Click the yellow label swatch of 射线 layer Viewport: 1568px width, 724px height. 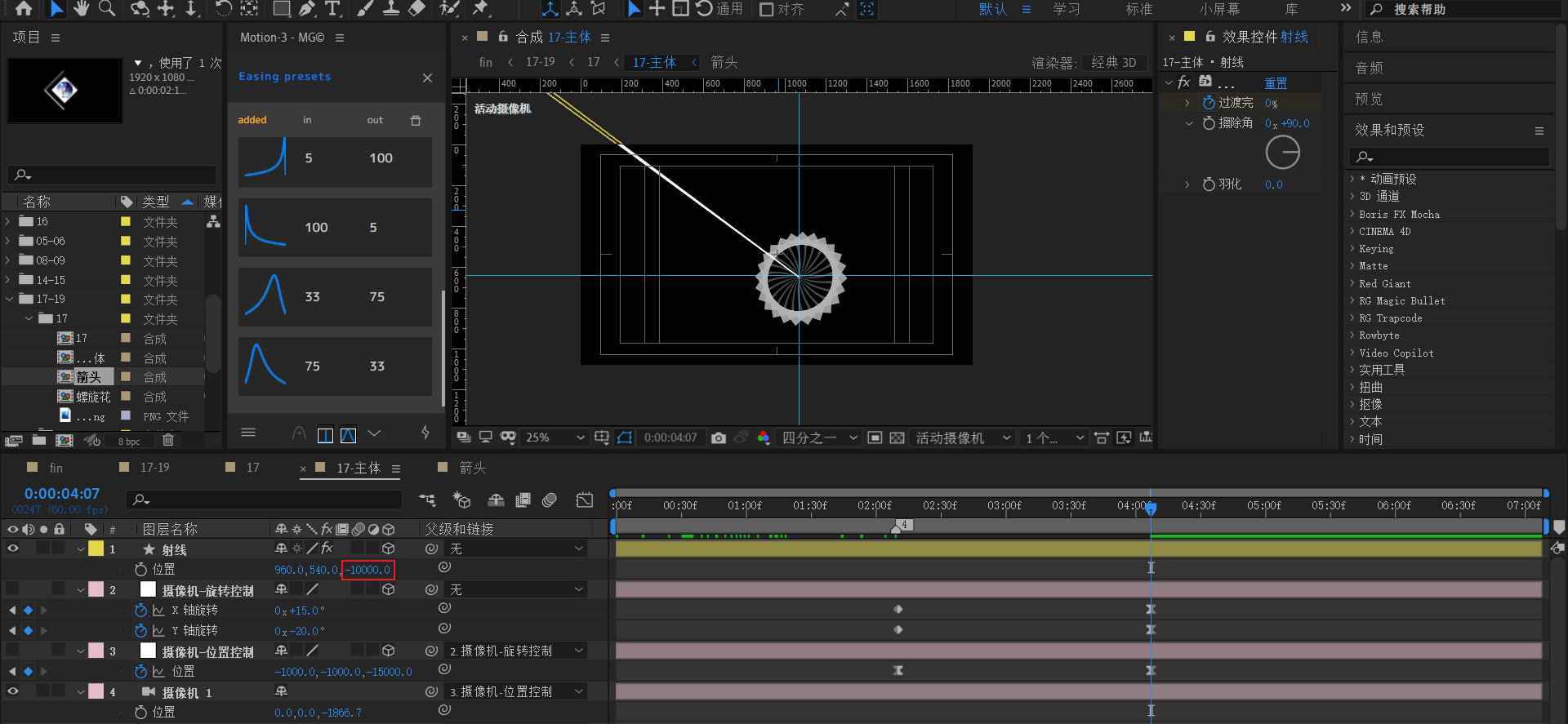click(x=96, y=549)
